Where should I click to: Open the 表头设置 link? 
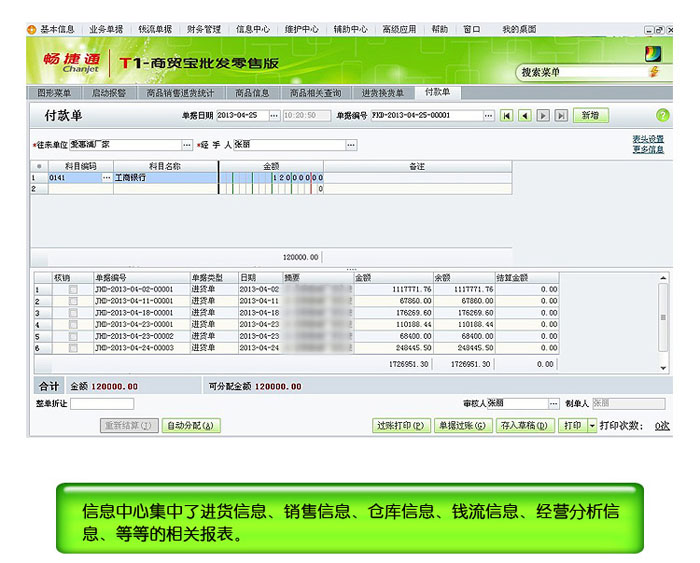(648, 139)
